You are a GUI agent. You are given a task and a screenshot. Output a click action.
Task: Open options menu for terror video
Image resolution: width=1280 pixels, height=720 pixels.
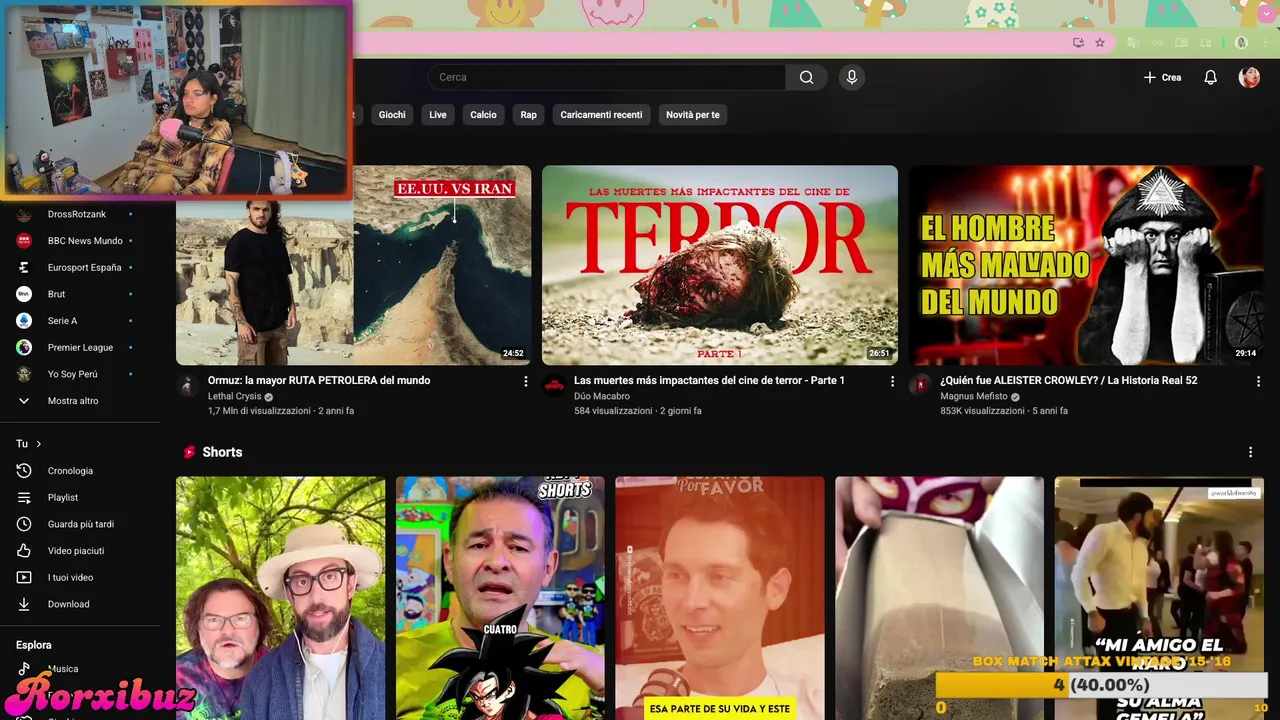point(892,381)
